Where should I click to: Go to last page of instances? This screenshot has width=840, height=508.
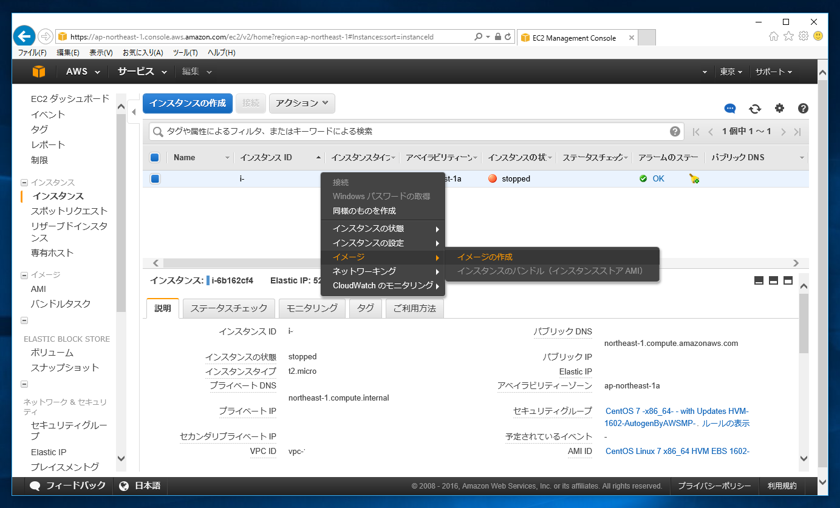tap(798, 132)
